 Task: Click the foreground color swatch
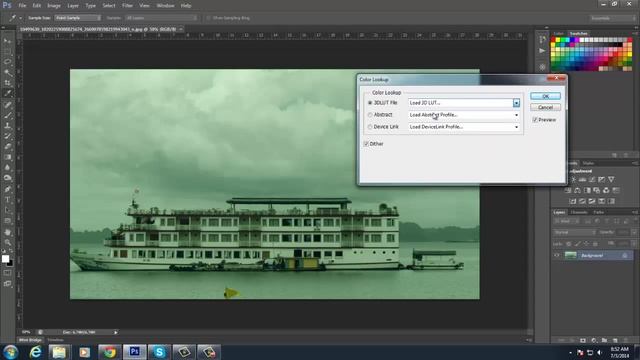click(5, 259)
